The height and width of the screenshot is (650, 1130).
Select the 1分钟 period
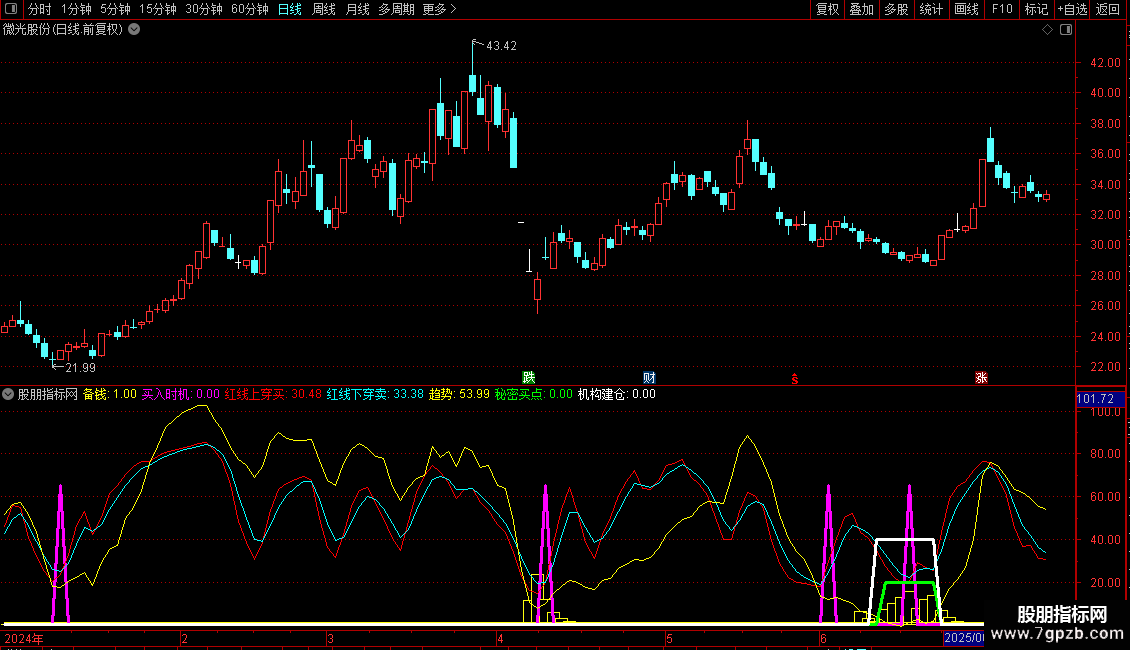click(76, 9)
